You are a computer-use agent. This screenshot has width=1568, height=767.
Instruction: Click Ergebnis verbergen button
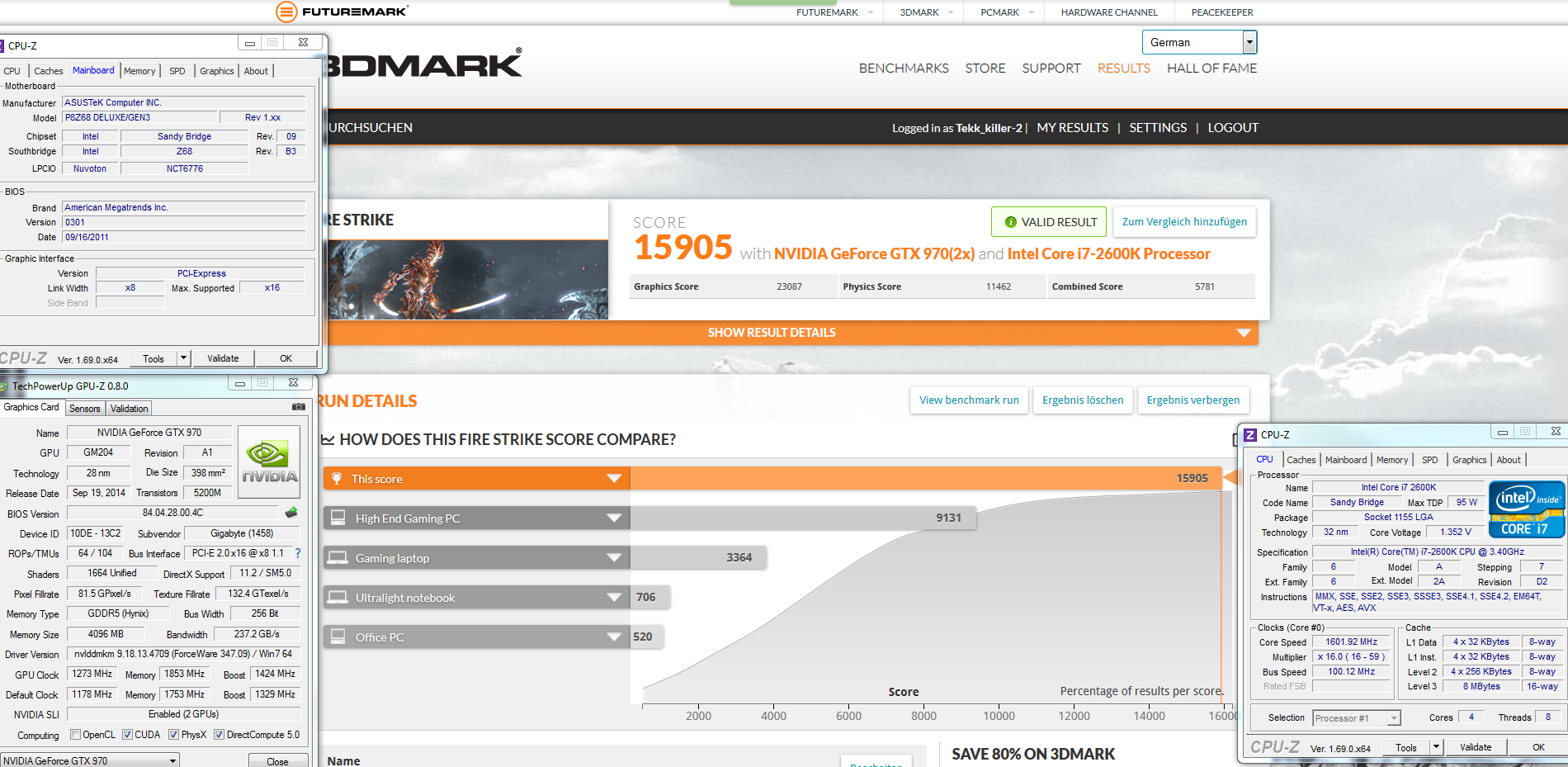tap(1193, 400)
